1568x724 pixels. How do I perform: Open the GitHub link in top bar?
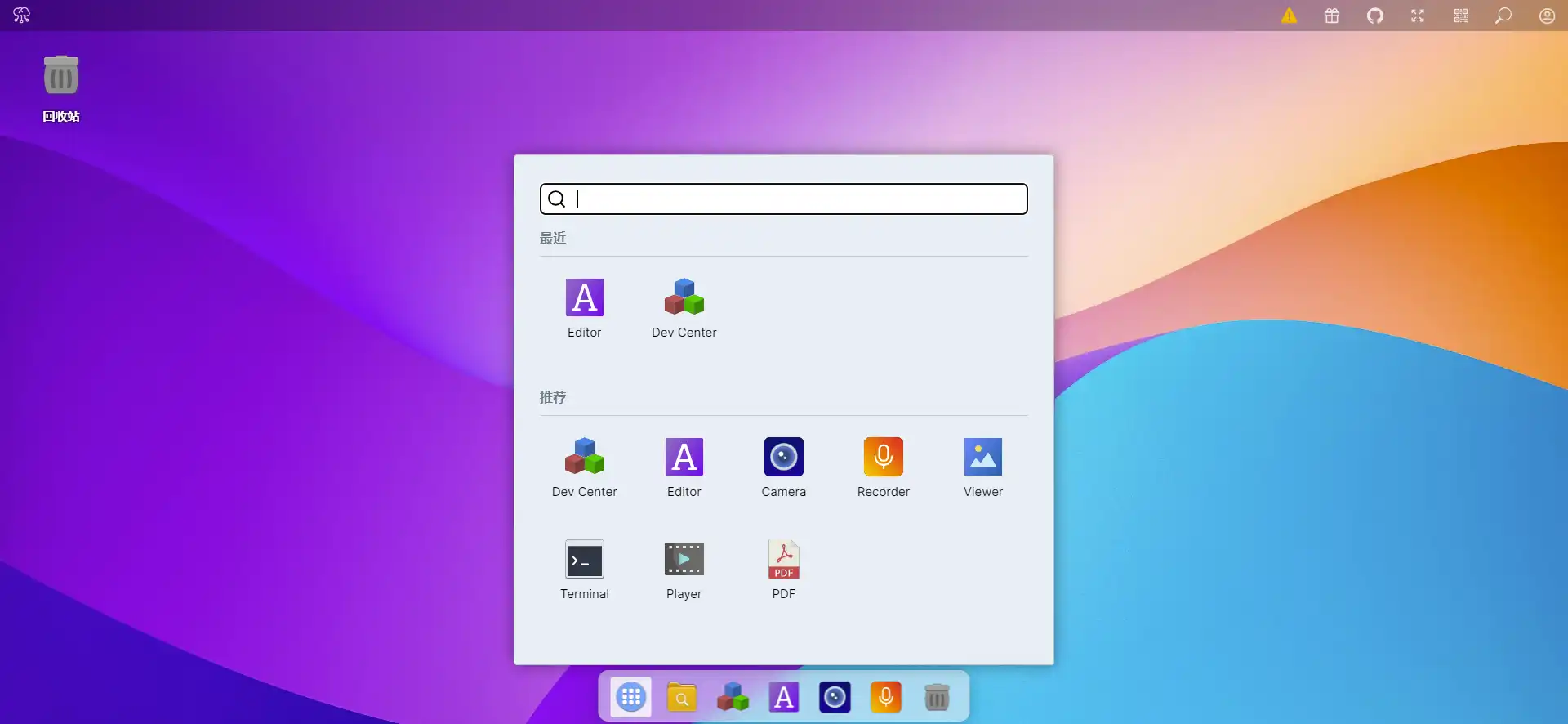click(1375, 16)
